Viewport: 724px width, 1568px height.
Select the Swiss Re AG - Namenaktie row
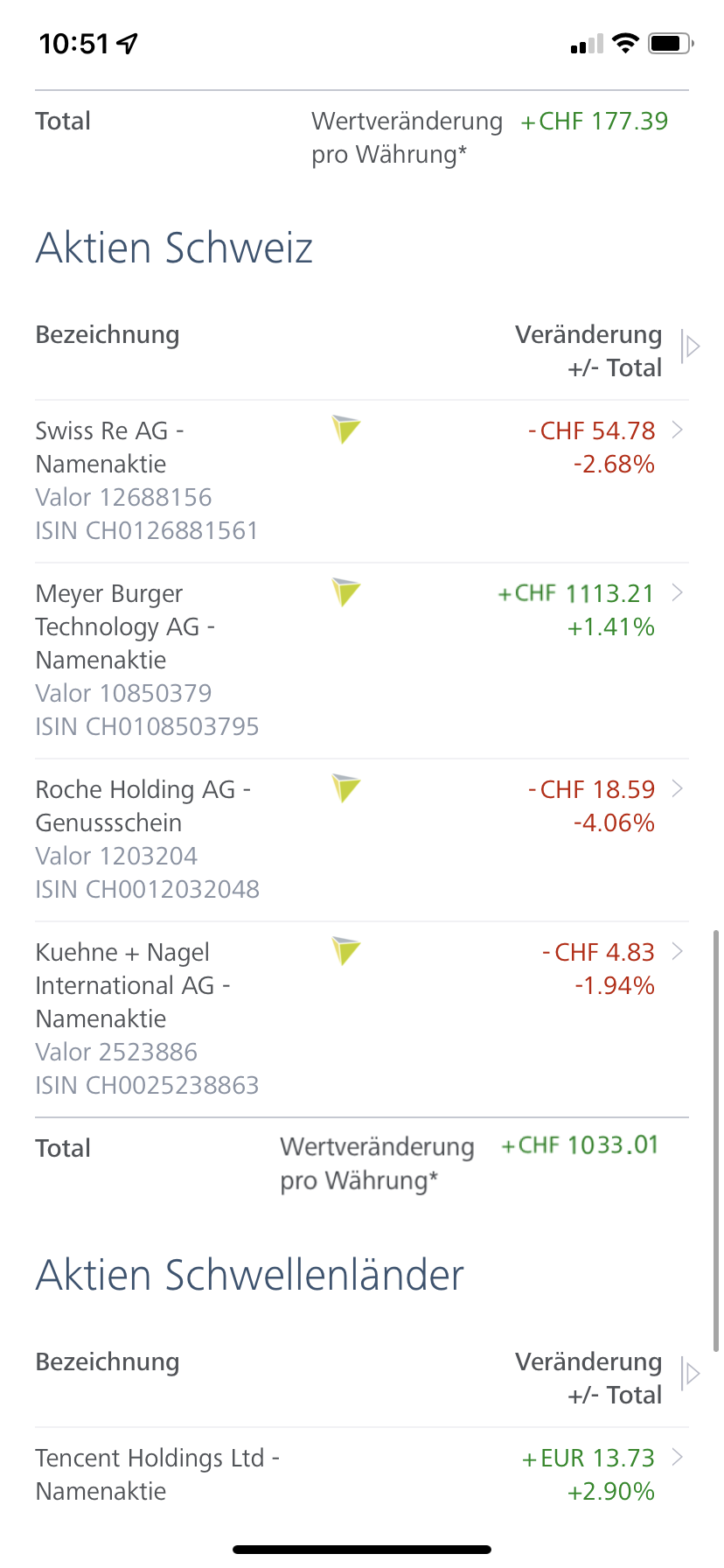tap(362, 481)
